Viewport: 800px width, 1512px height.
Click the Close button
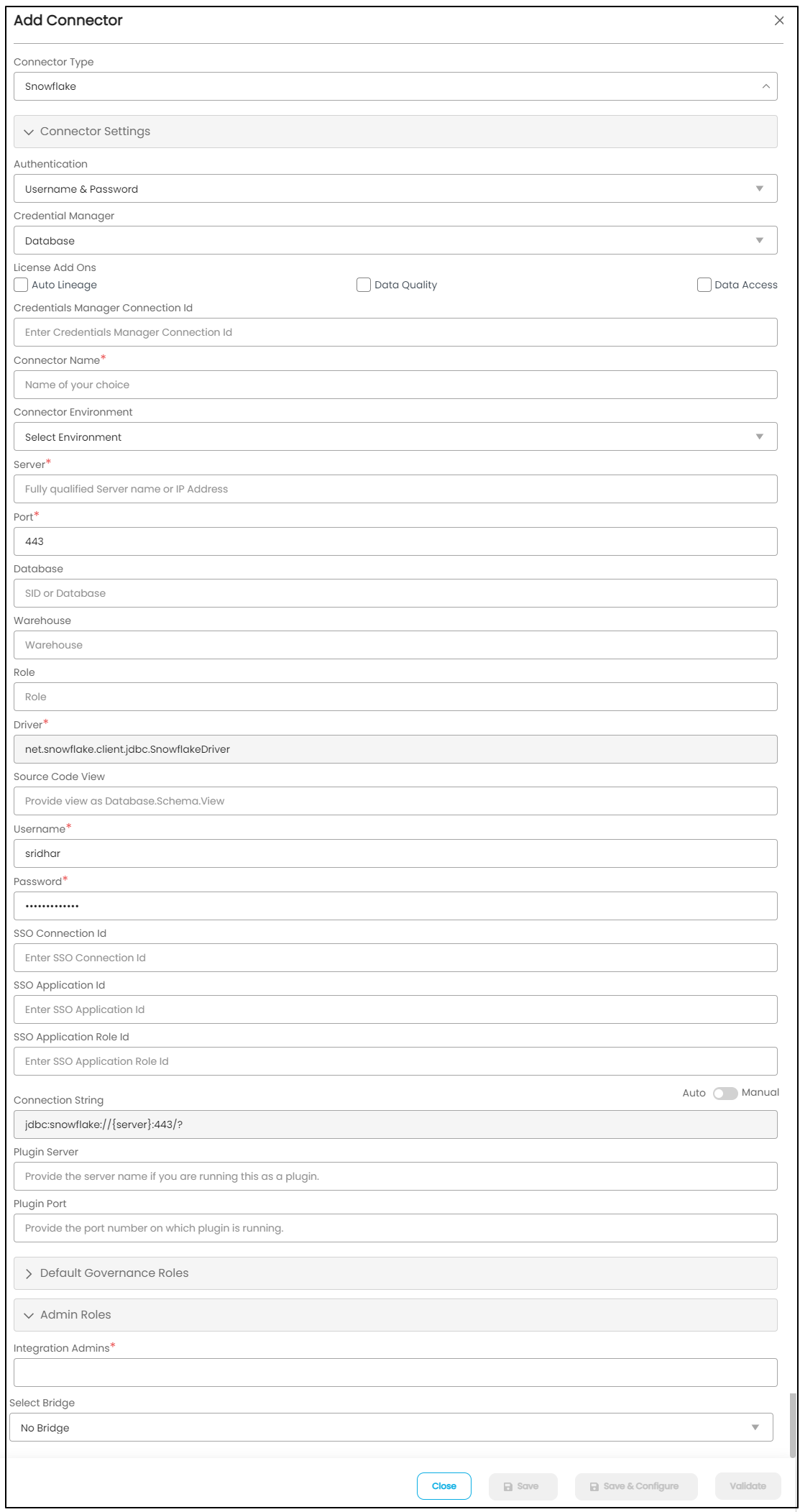[x=443, y=1486]
